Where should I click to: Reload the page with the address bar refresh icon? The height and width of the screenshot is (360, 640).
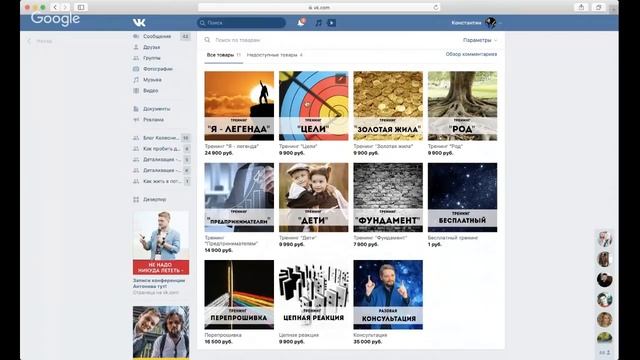tap(436, 7)
